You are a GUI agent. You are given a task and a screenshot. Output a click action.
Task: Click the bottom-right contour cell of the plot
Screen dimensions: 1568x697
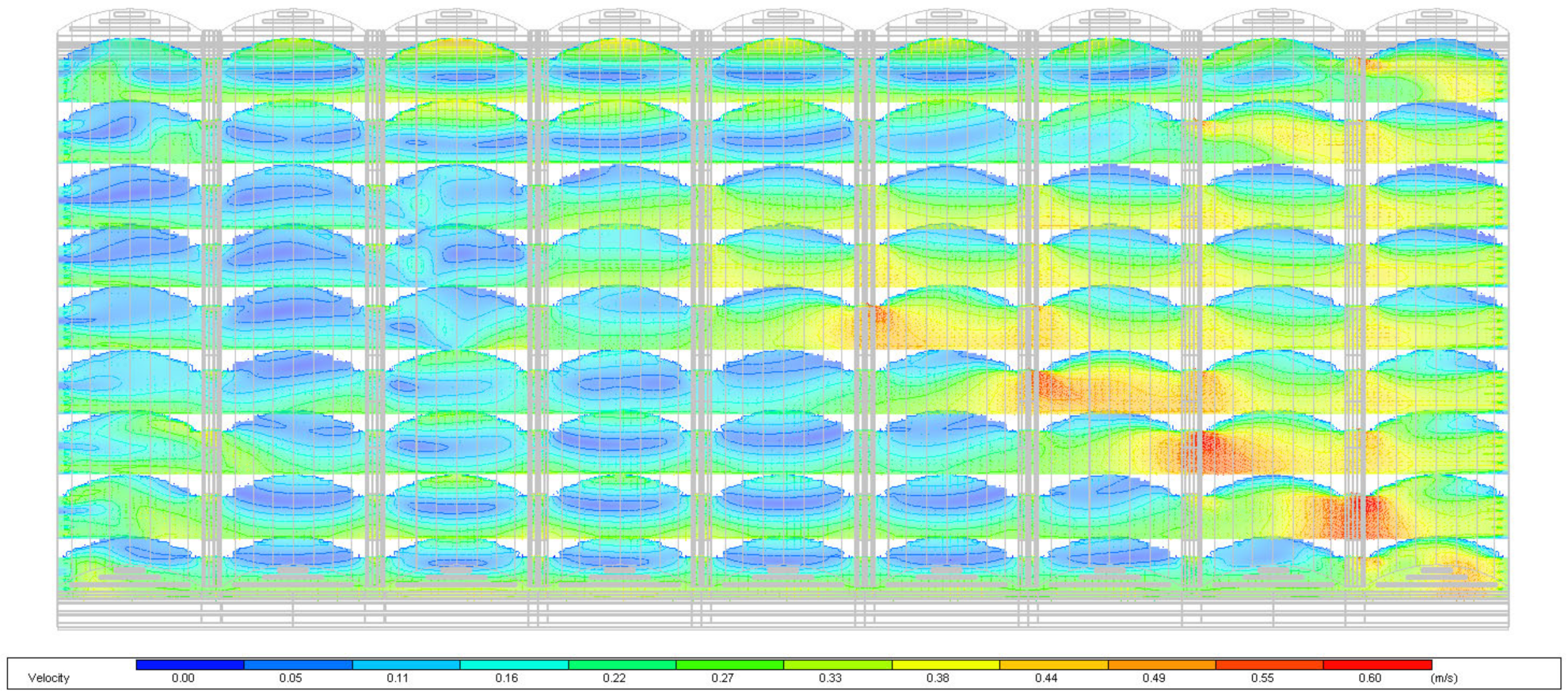1437,564
